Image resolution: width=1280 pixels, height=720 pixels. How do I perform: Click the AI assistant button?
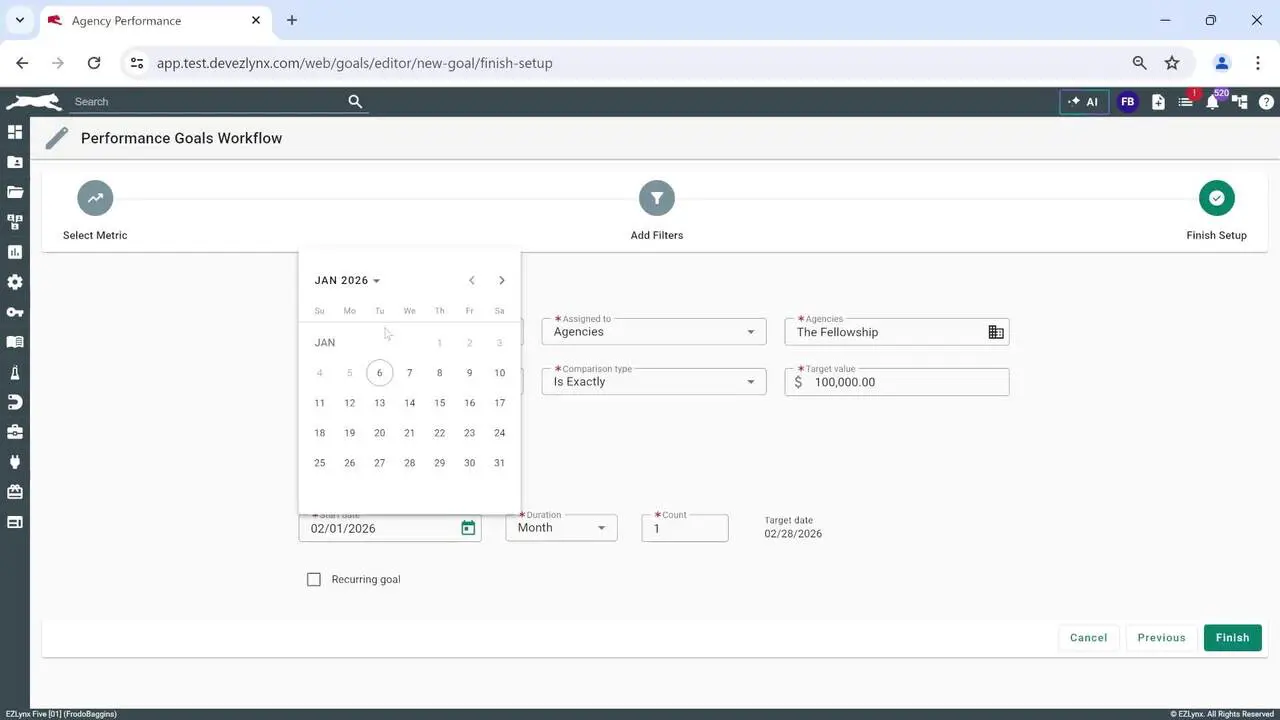click(1084, 102)
